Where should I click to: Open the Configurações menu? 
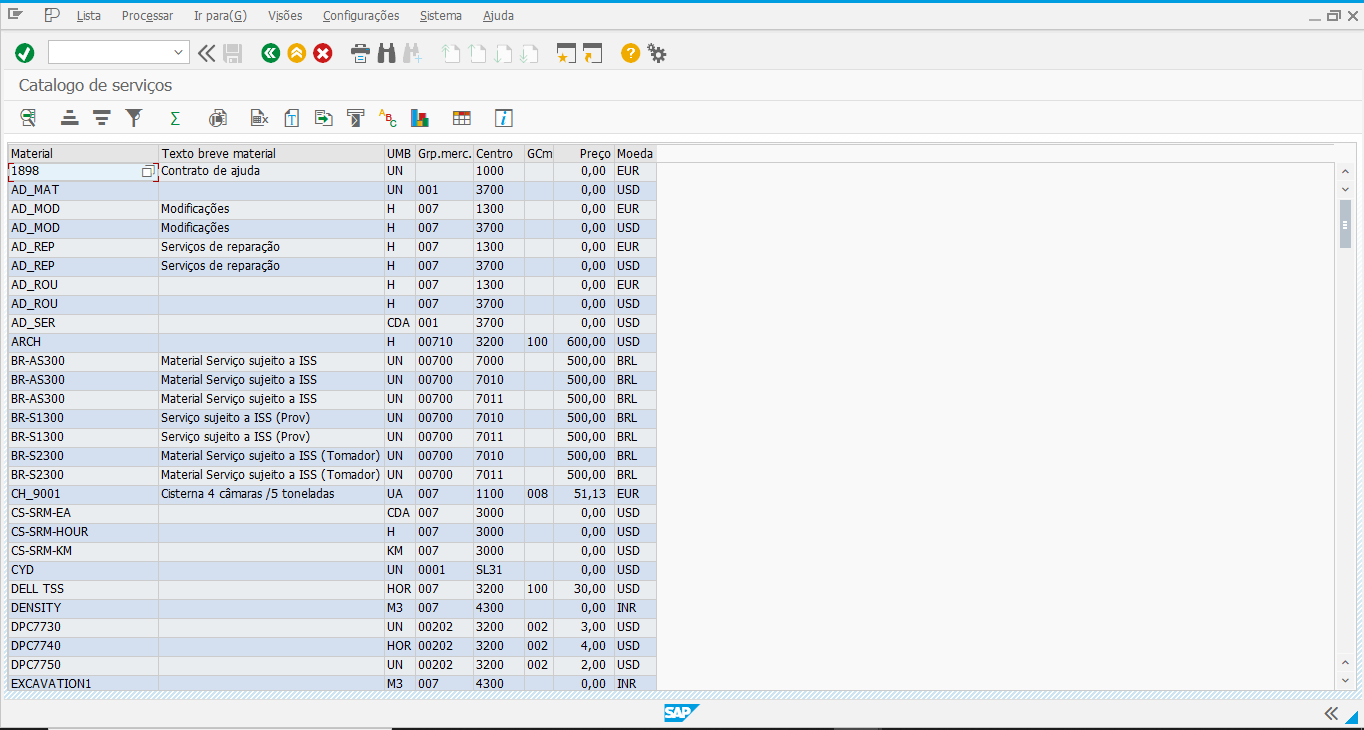click(361, 16)
